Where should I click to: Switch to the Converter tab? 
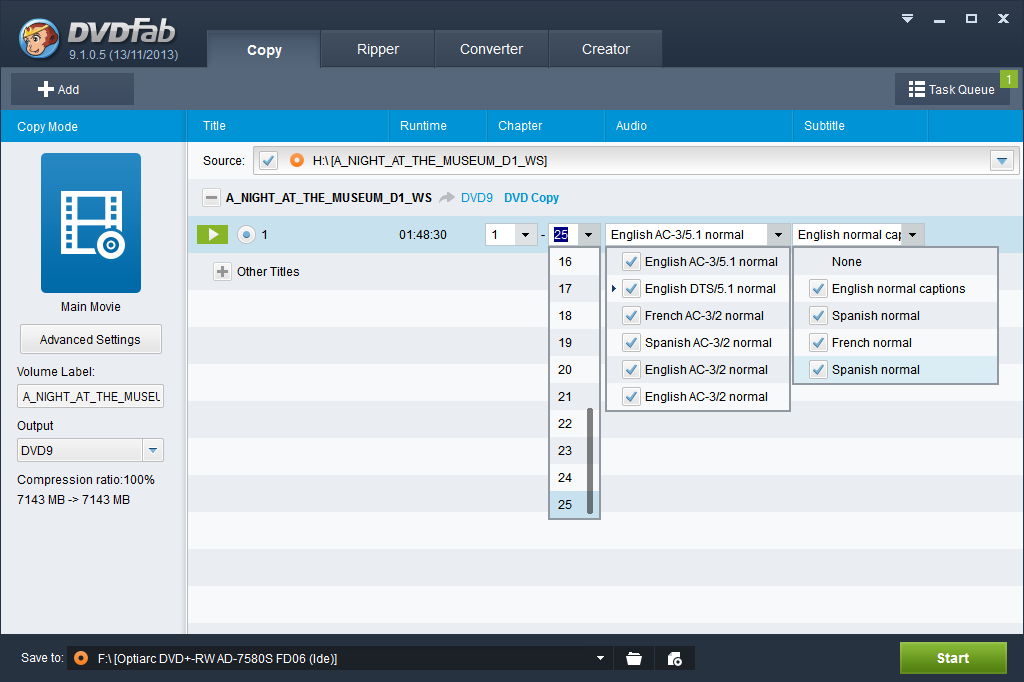(491, 49)
